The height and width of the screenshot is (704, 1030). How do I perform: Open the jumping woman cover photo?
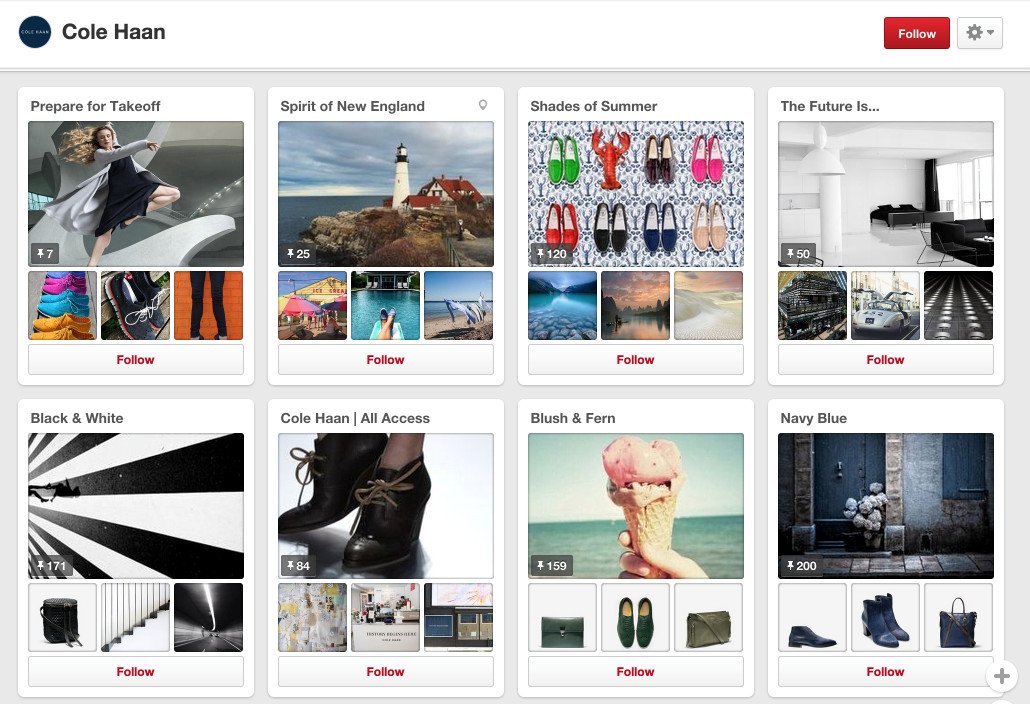click(x=136, y=194)
